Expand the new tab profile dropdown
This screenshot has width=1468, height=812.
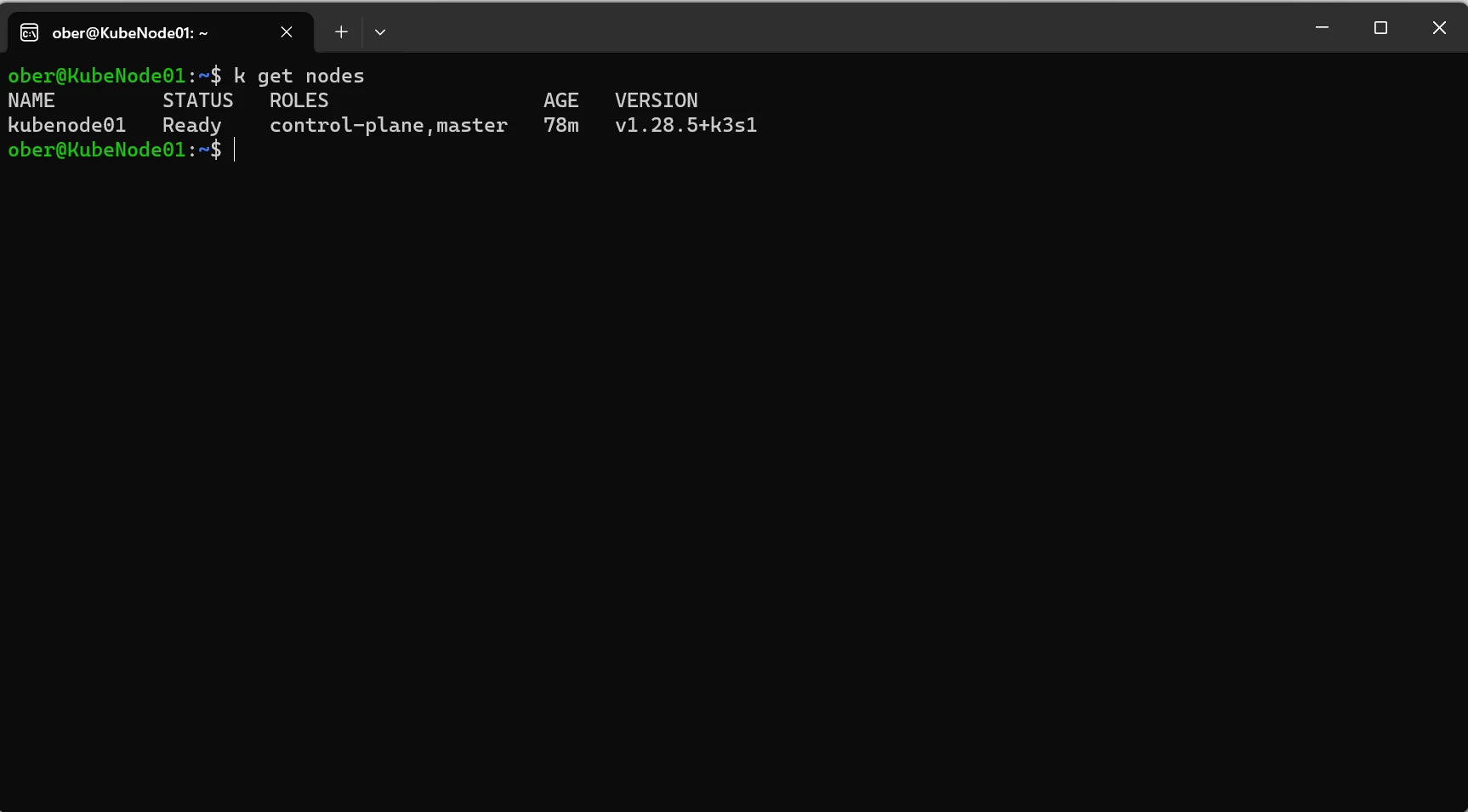click(380, 32)
